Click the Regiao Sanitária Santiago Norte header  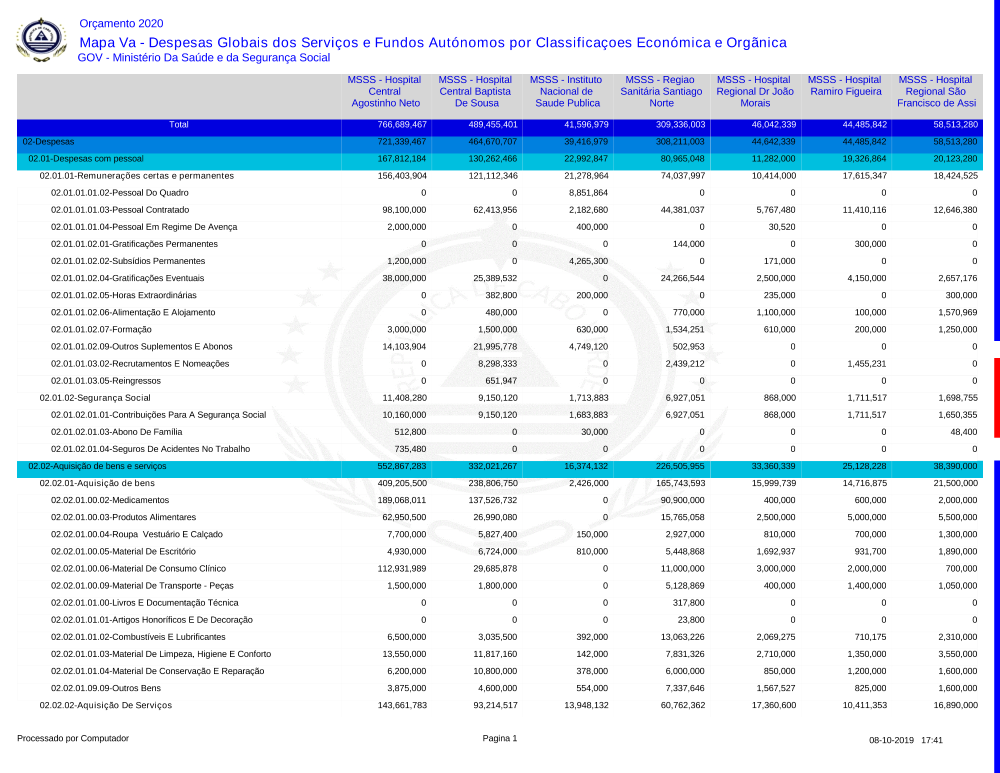point(660,91)
